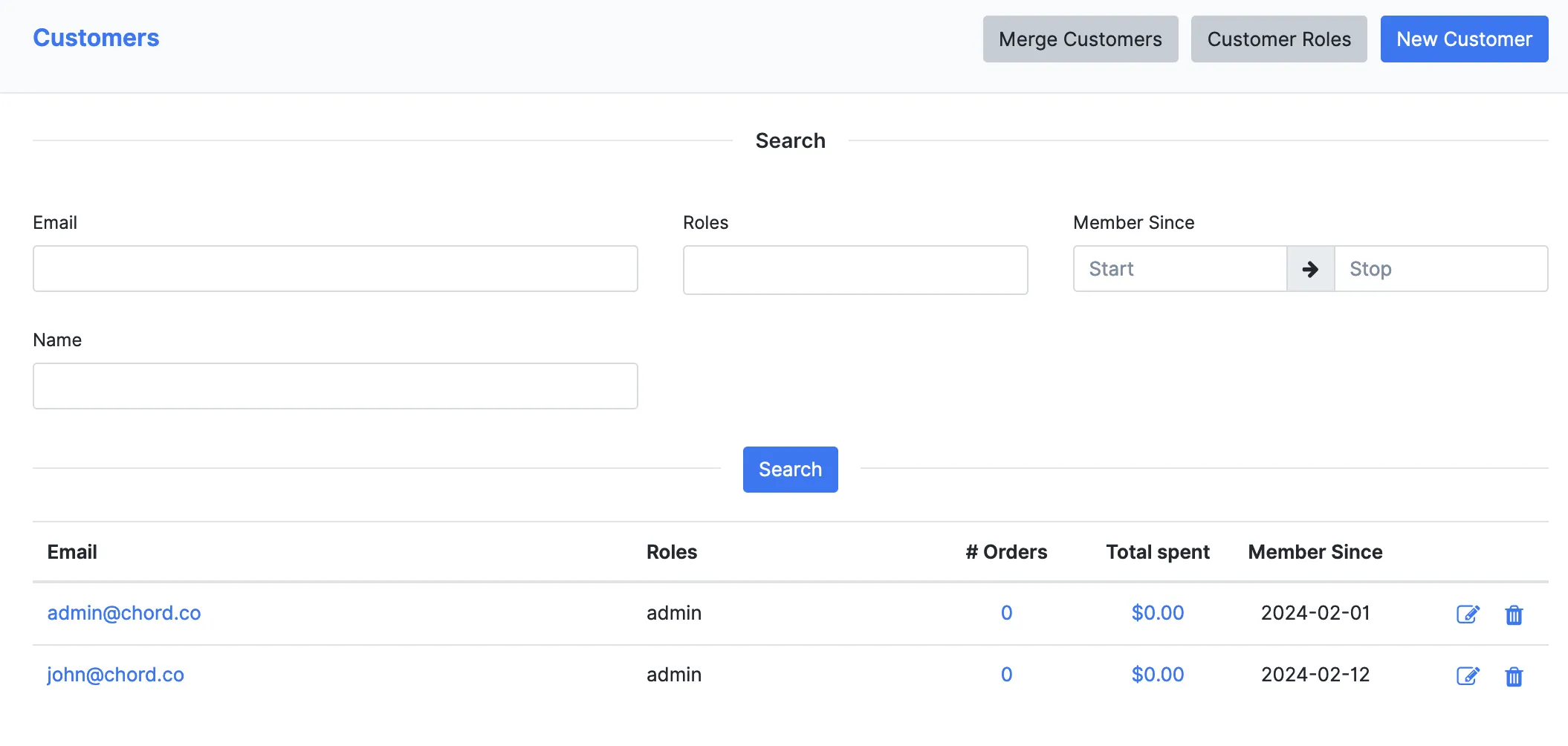Delete the john@chord.co customer
1568x746 pixels.
(1514, 676)
